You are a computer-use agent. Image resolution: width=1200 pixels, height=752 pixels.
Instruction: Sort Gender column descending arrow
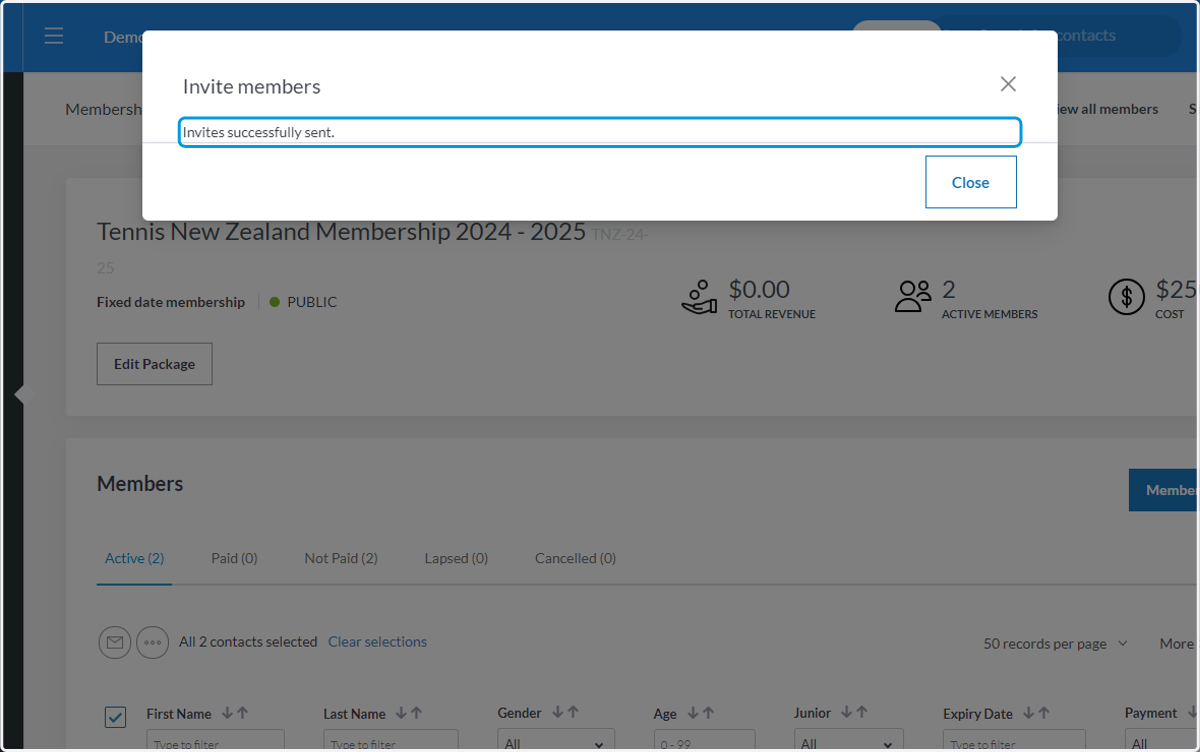point(557,713)
